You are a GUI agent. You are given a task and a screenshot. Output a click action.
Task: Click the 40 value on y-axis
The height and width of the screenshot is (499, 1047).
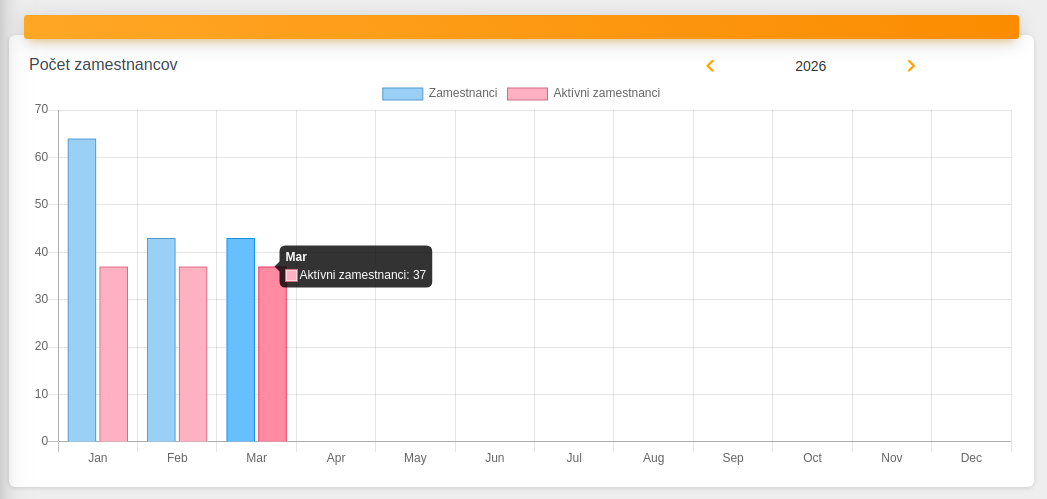[41, 251]
